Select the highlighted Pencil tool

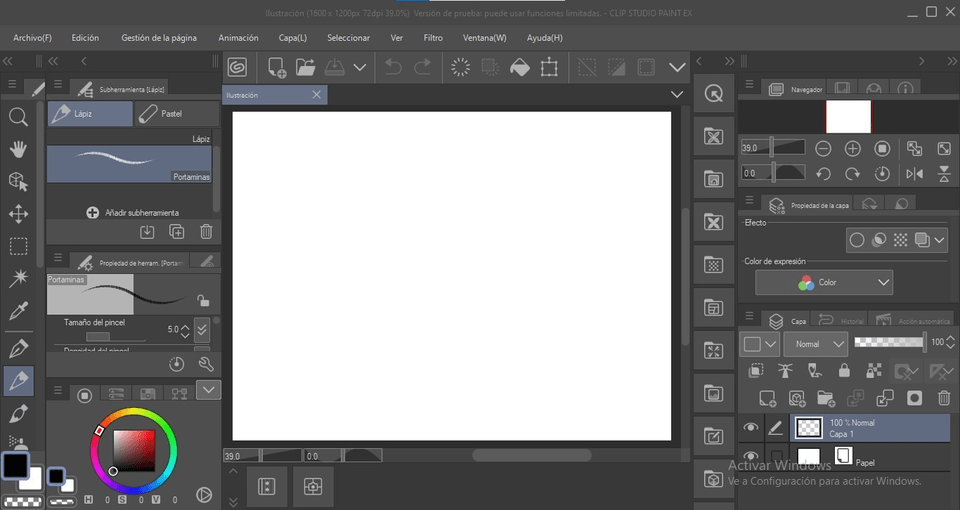18,381
